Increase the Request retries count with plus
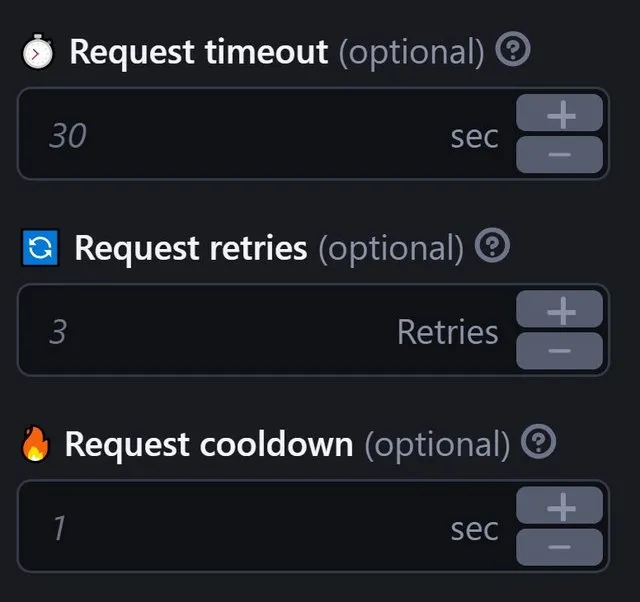 (x=559, y=309)
